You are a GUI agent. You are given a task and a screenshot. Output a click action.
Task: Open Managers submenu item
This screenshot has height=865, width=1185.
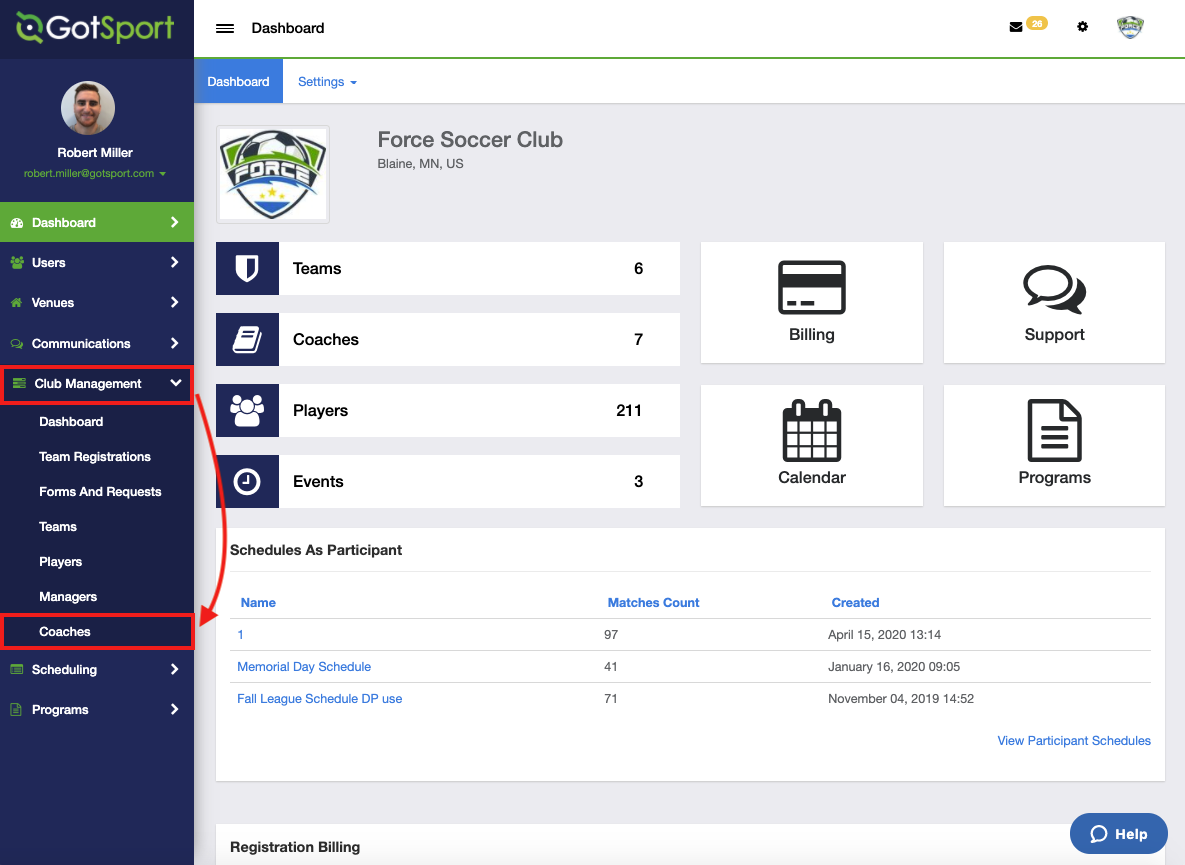(x=68, y=597)
